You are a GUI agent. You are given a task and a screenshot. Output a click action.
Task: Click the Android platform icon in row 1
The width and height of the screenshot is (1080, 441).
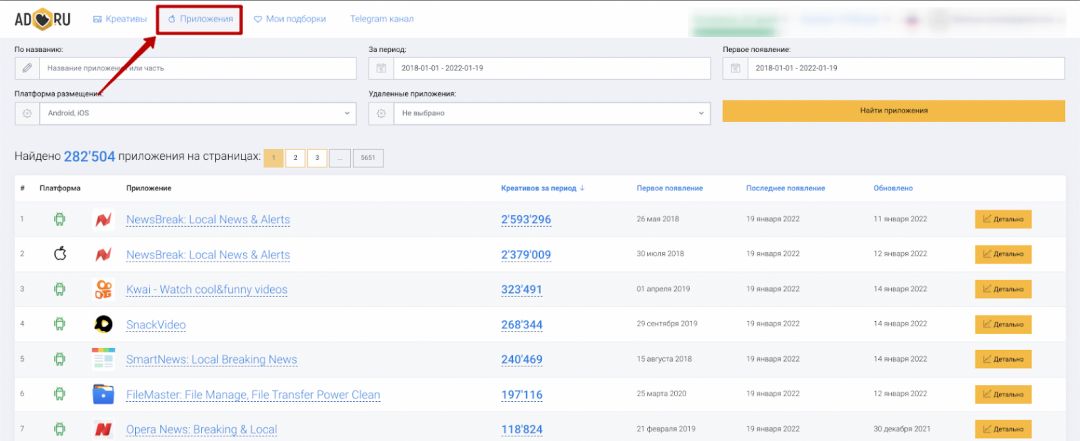[59, 219]
